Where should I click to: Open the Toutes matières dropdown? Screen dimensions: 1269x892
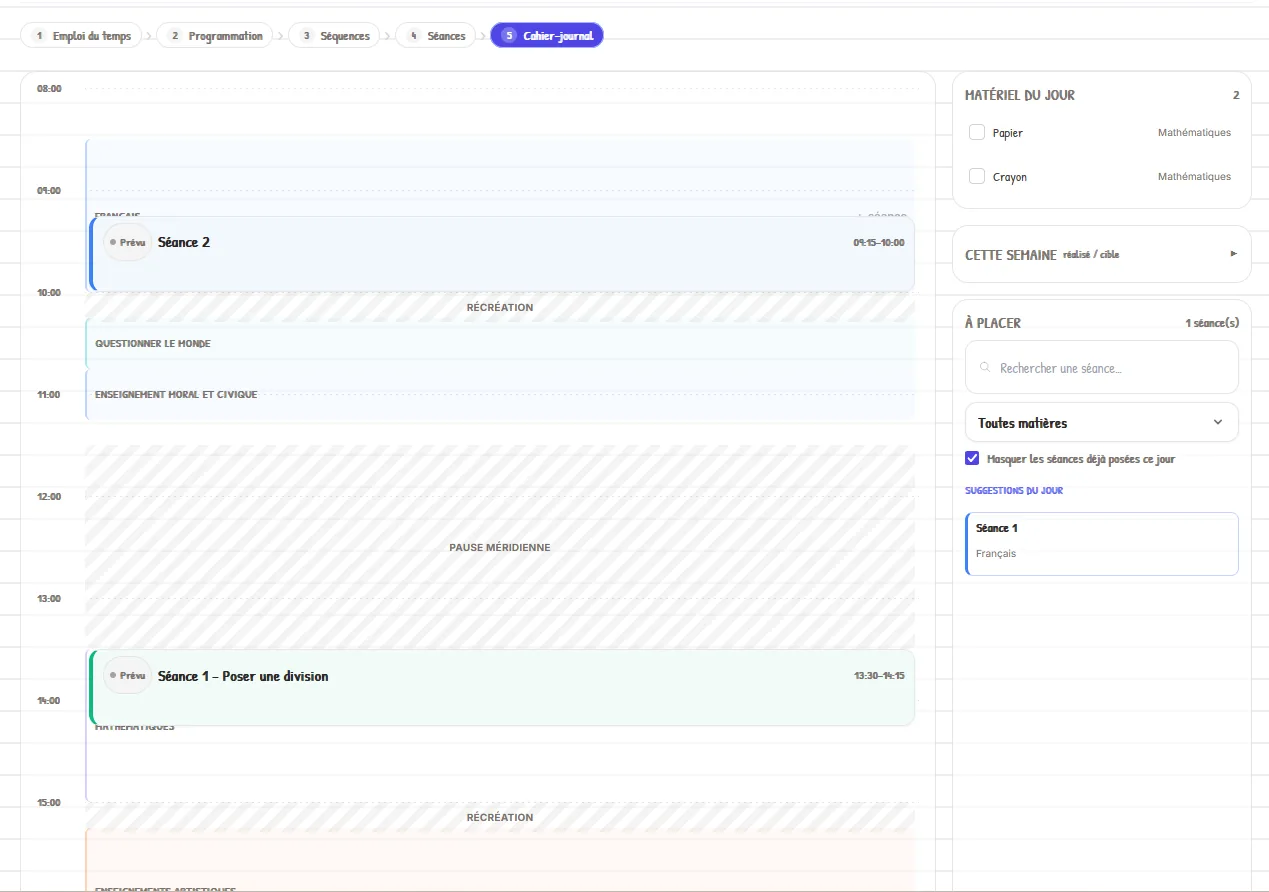pyautogui.click(x=1101, y=422)
